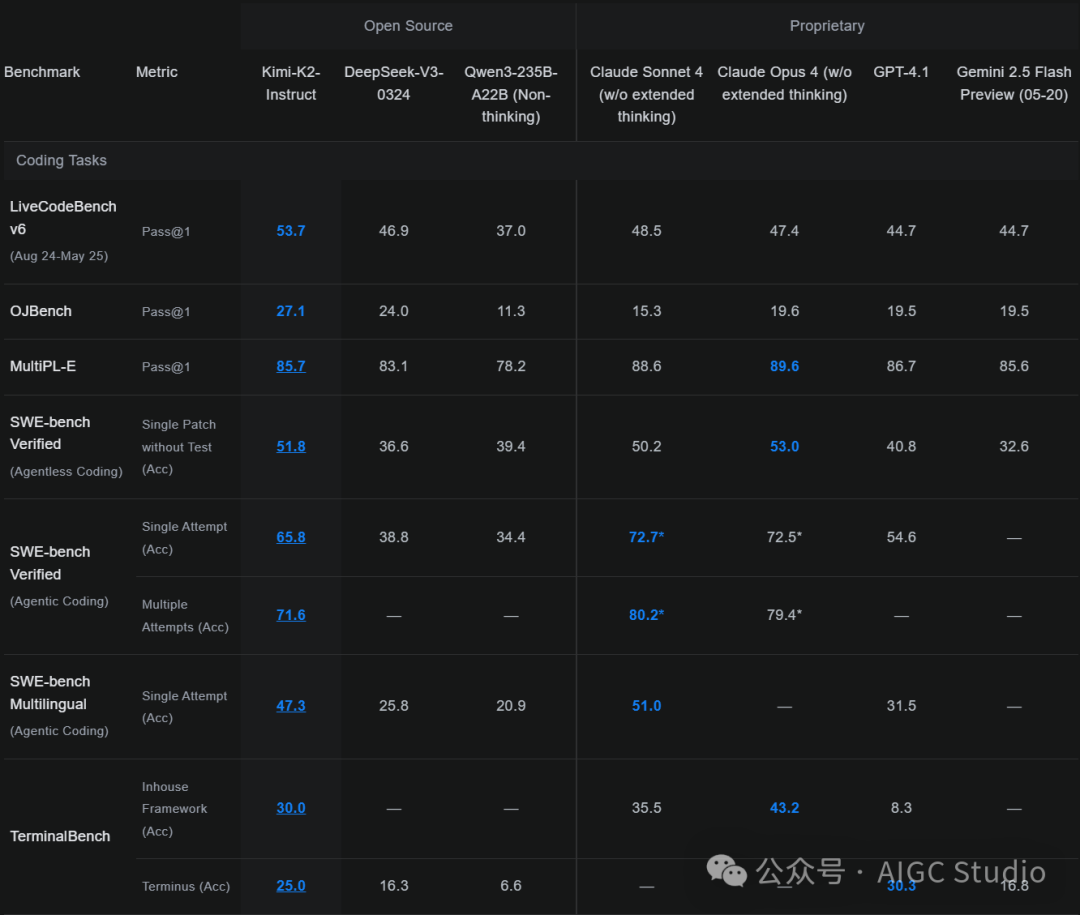Select the Kimi-K2-Instruct column header
This screenshot has width=1080, height=915.
click(291, 83)
